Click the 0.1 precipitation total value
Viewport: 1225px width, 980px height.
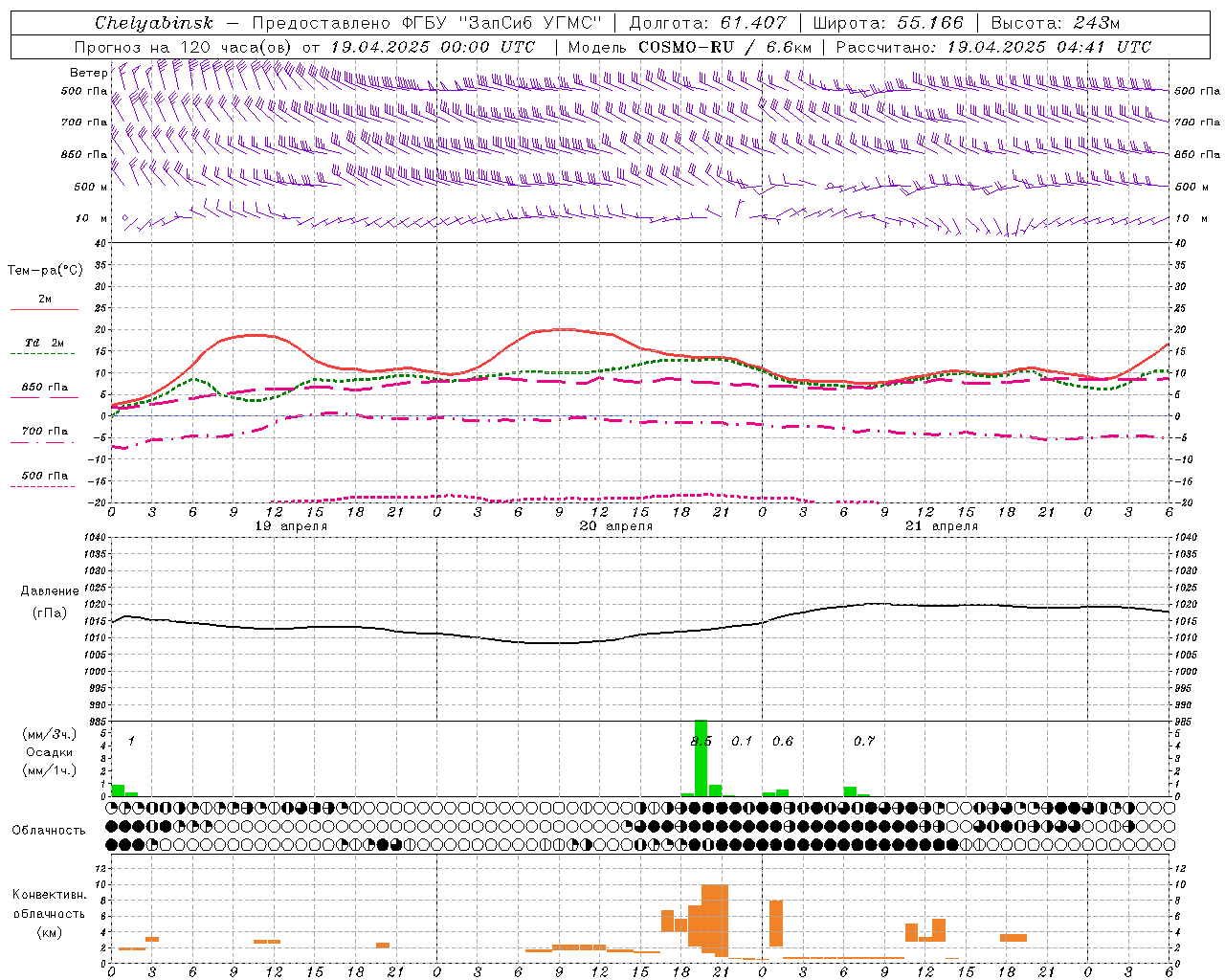(742, 742)
